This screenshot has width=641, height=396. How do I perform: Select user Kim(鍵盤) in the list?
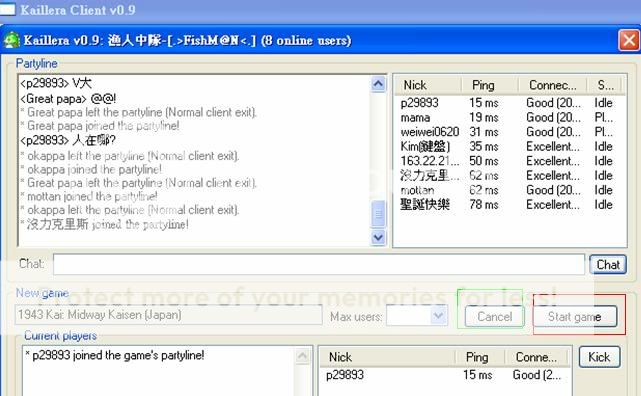[x=425, y=146]
